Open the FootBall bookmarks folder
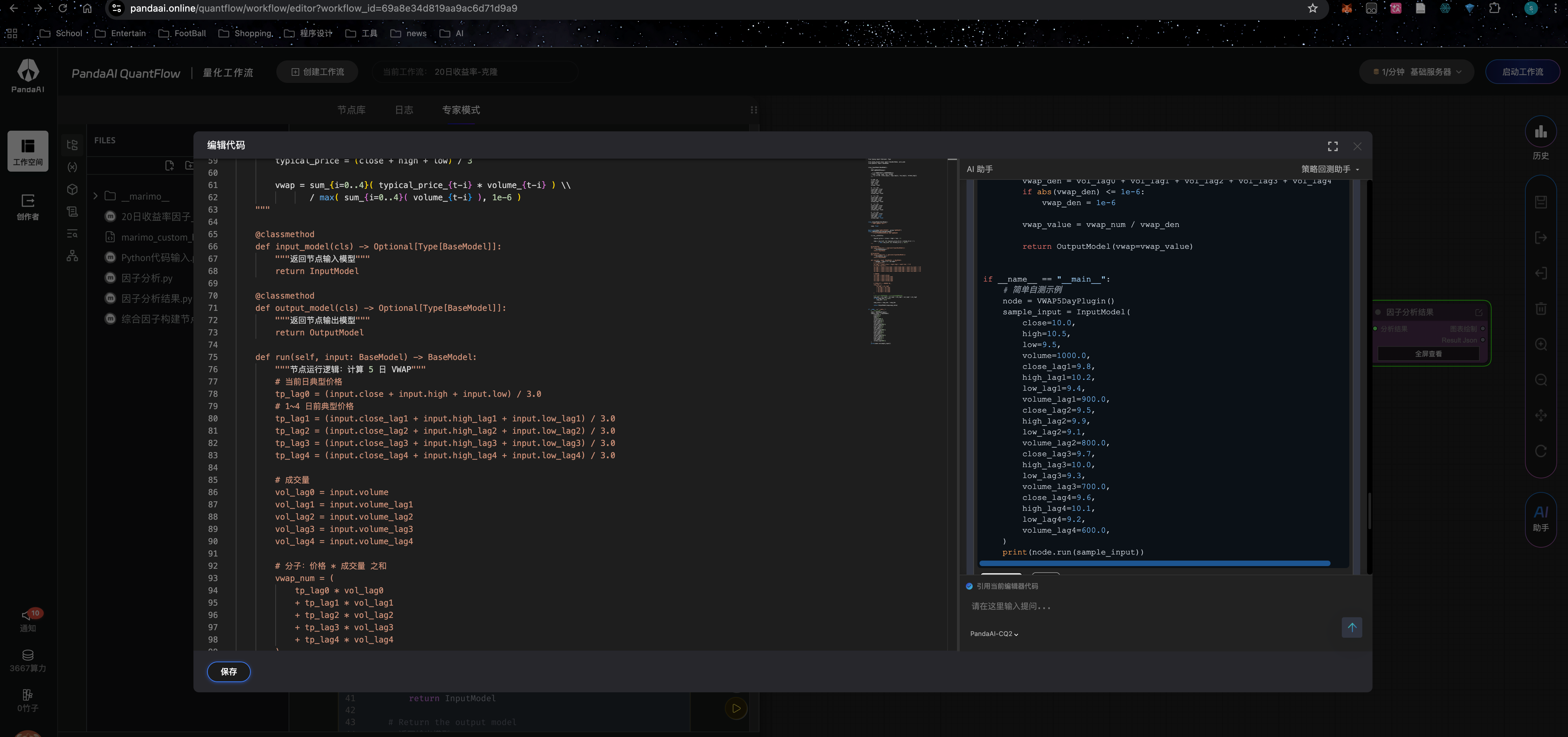Viewport: 1568px width, 737px height. pyautogui.click(x=182, y=33)
